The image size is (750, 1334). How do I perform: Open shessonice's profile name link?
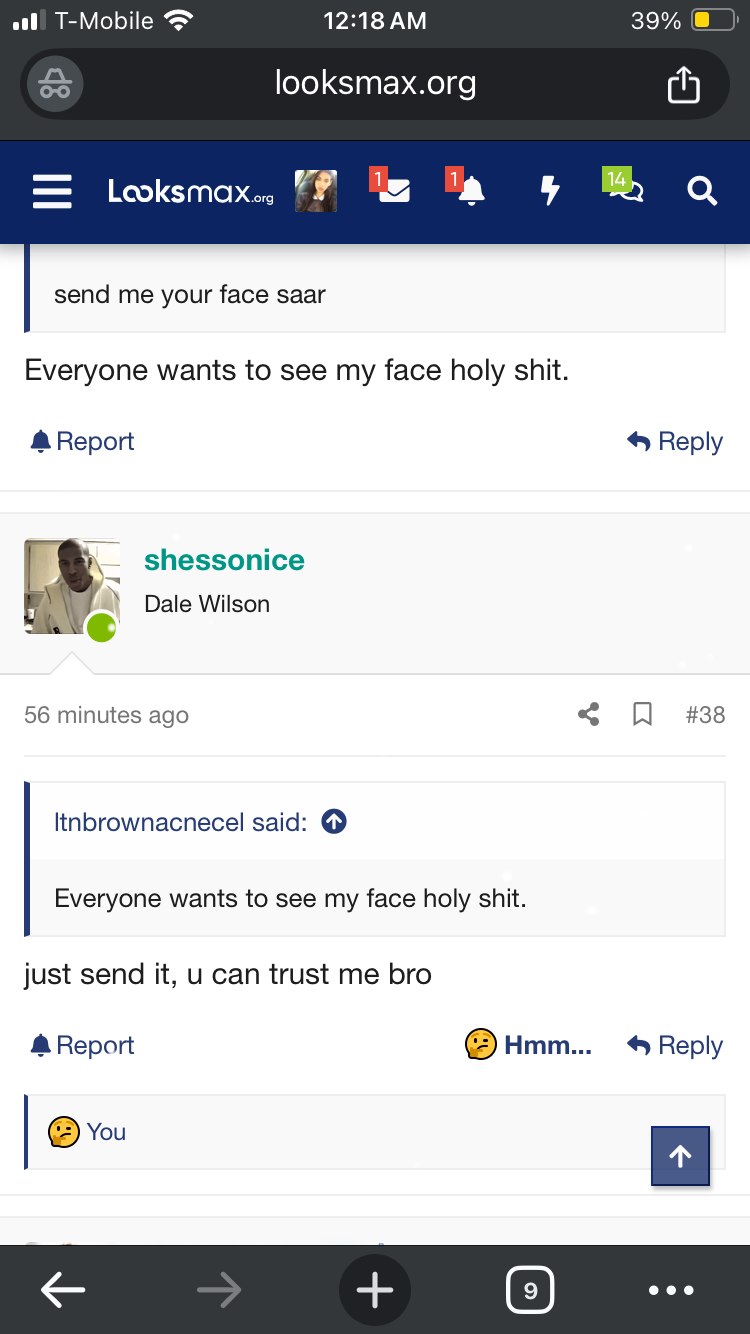tap(224, 560)
